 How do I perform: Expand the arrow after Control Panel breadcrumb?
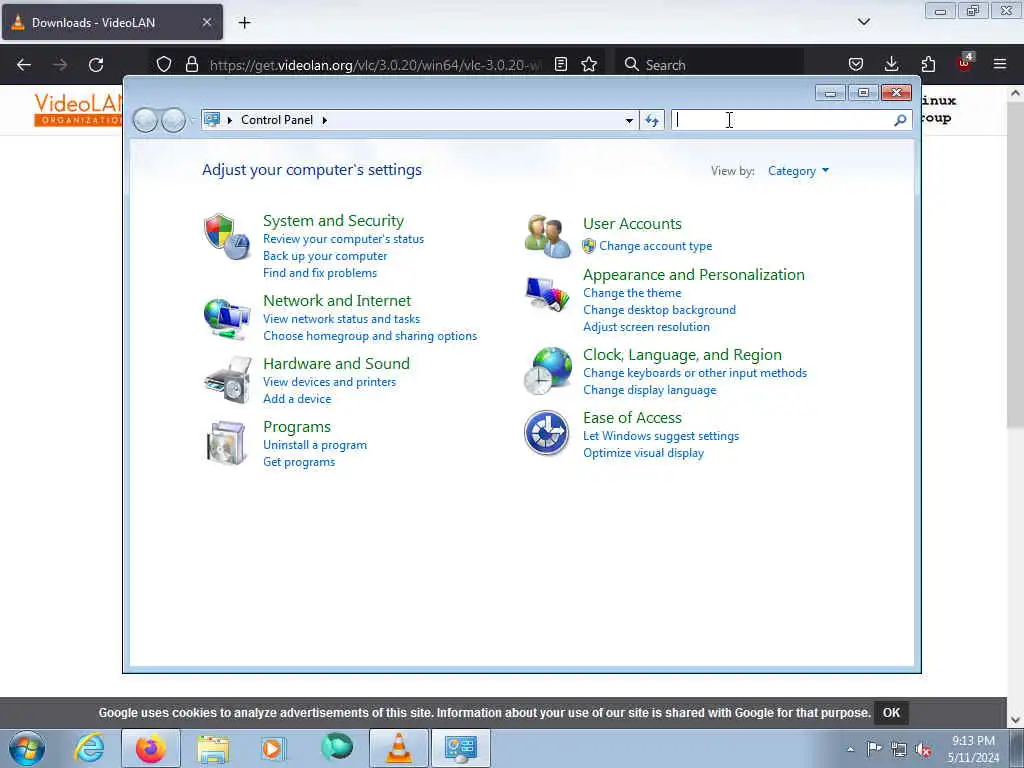(x=325, y=120)
